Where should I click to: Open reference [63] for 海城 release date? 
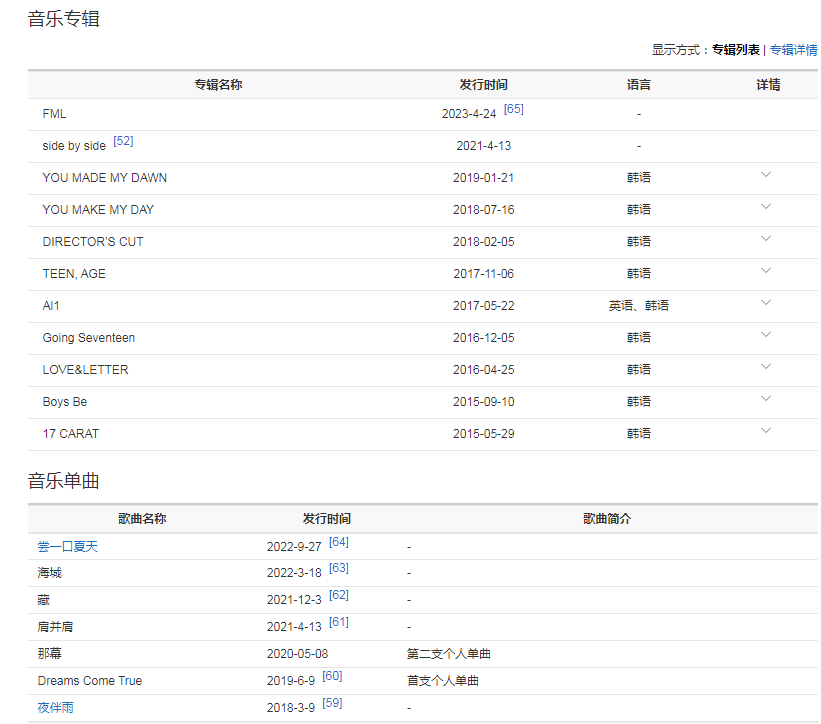click(339, 568)
